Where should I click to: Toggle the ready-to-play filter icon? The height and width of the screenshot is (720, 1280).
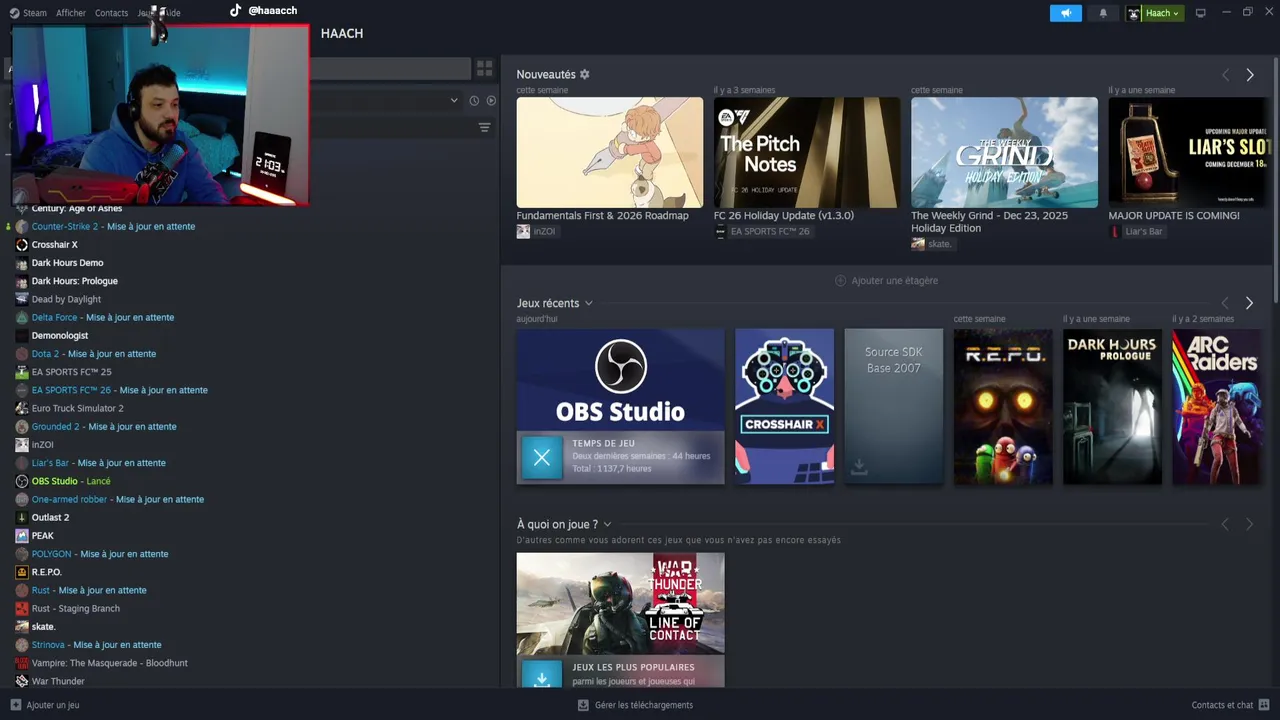[x=491, y=100]
